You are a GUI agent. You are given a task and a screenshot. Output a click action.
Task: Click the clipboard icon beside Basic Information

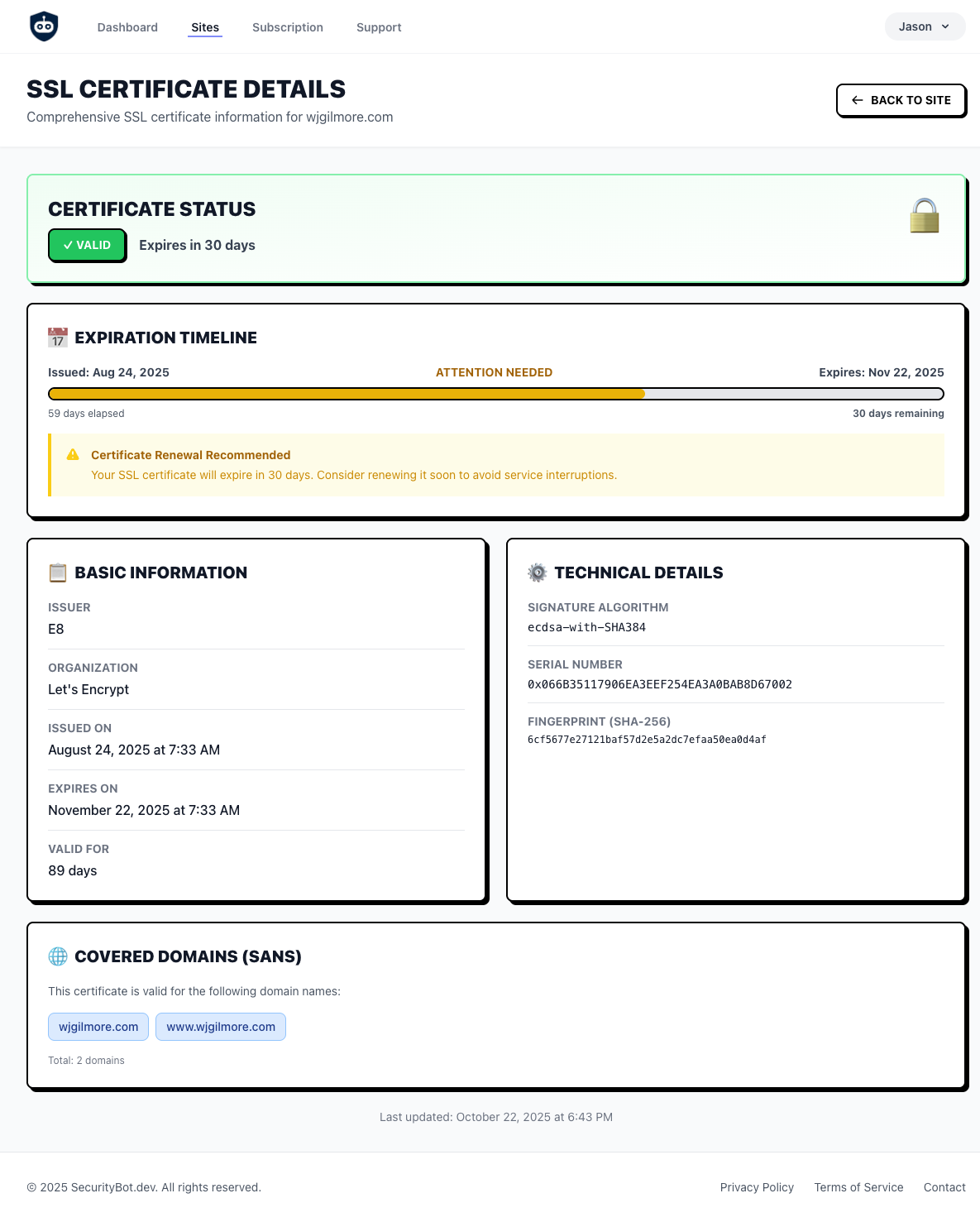point(56,572)
